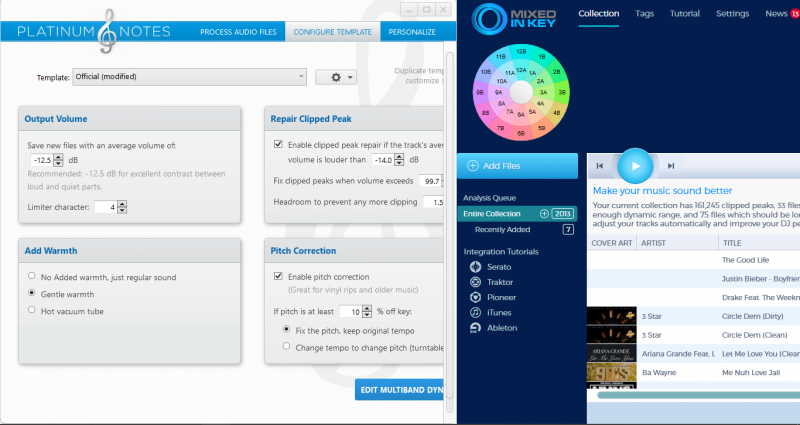Open the Pioneer integration tutorial

[493, 297]
